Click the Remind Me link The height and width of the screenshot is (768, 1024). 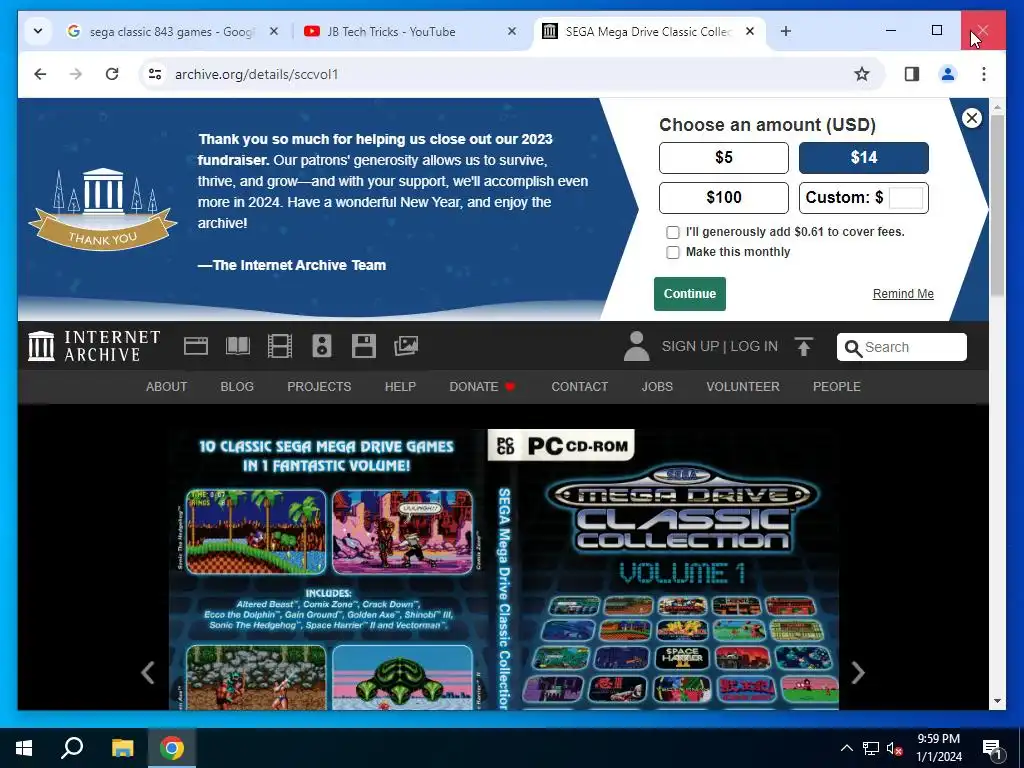(x=903, y=294)
